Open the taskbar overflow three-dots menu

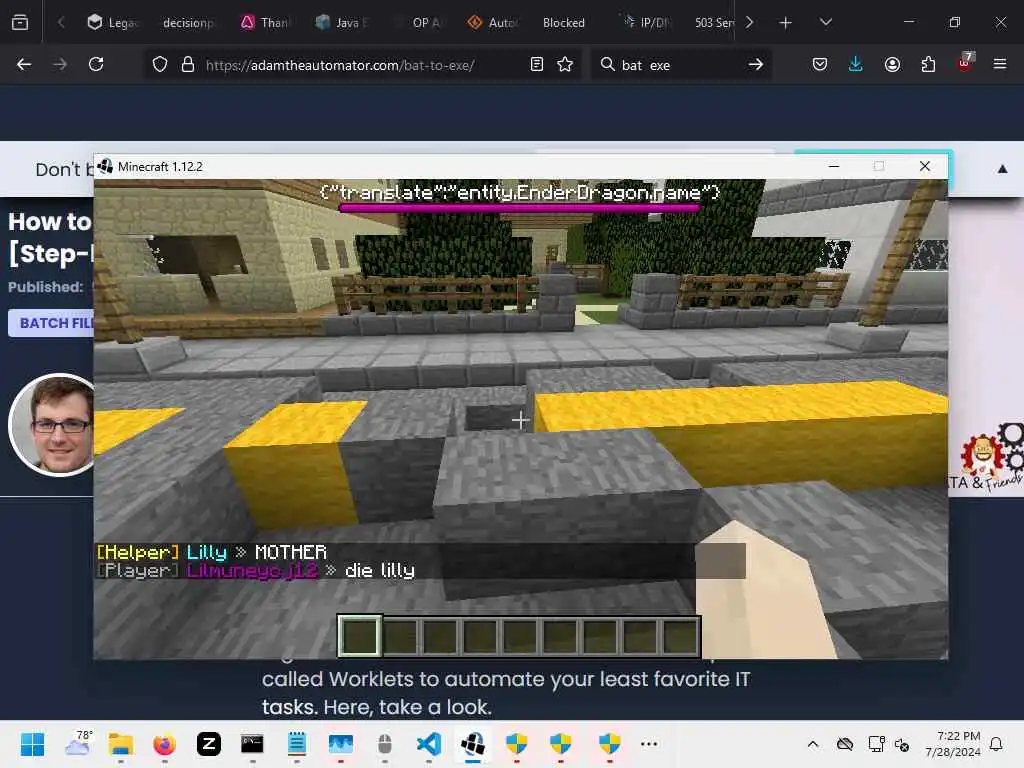649,744
